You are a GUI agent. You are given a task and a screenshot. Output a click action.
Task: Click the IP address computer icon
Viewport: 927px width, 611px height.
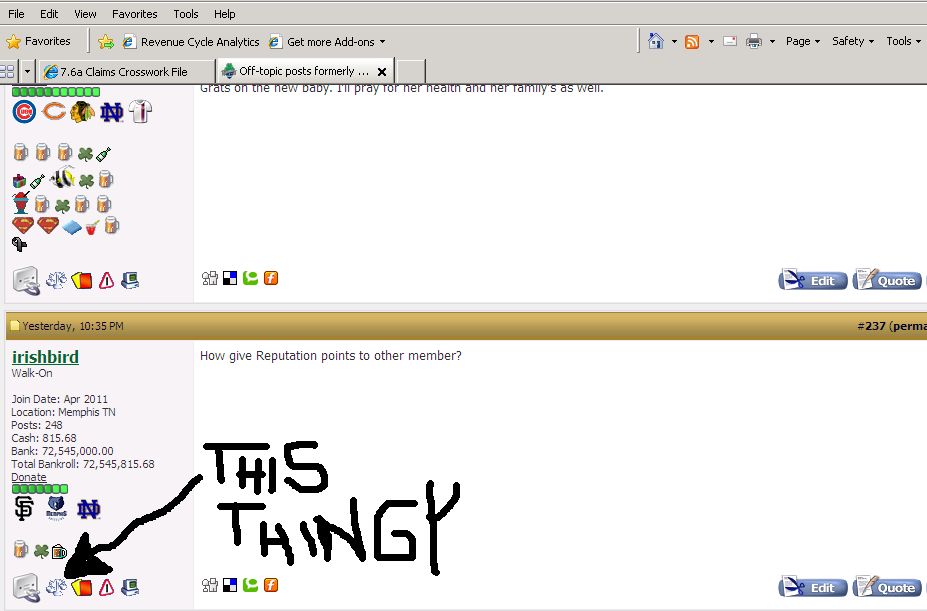129,588
